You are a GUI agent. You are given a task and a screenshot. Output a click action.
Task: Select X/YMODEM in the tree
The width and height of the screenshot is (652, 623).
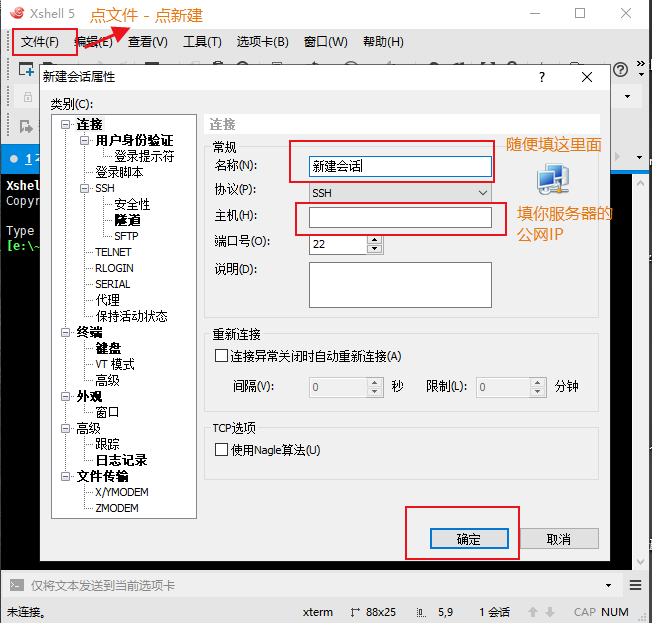(x=121, y=492)
